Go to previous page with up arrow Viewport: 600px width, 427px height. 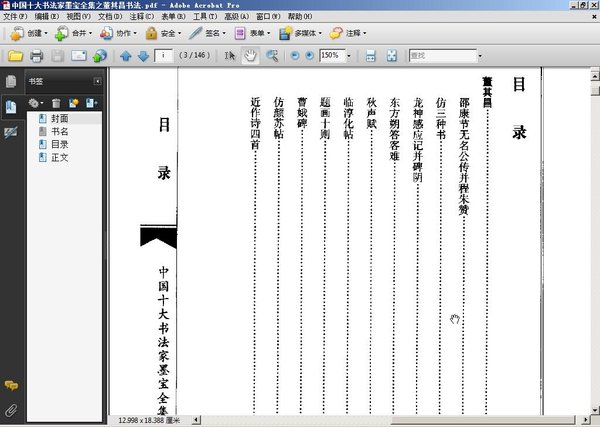[x=126, y=56]
